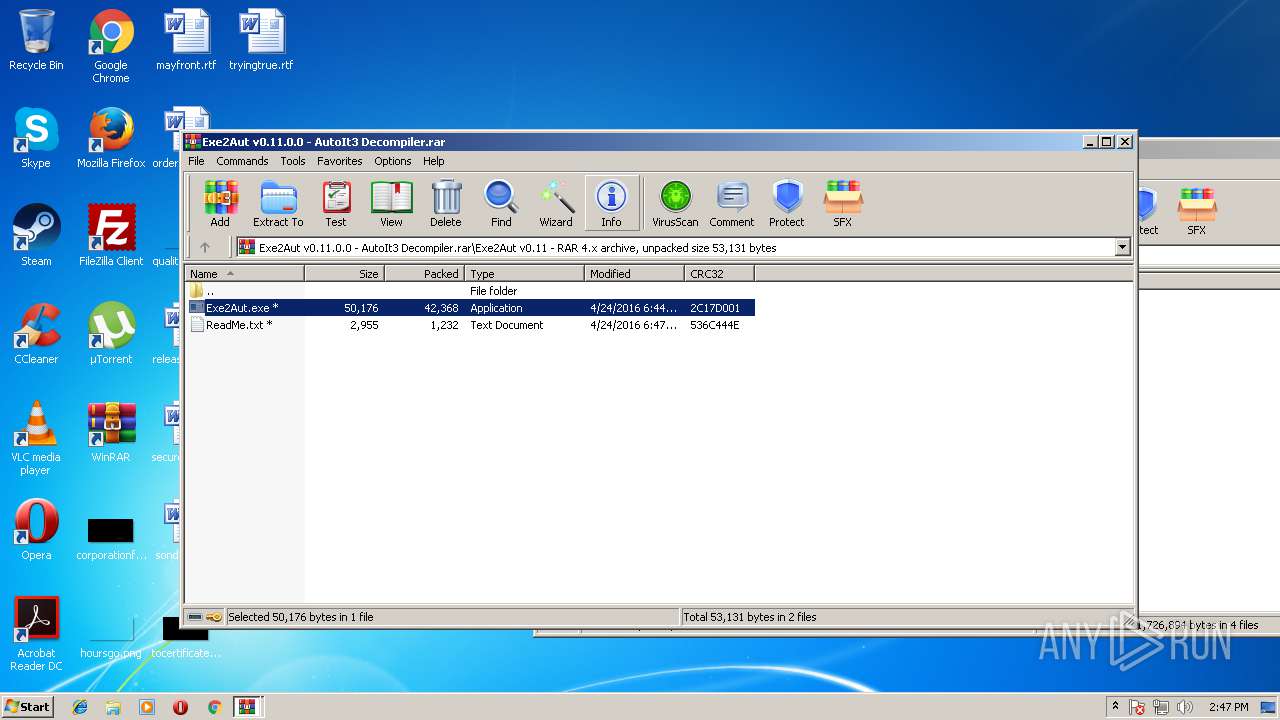Sort by the Packed column header

(x=425, y=273)
